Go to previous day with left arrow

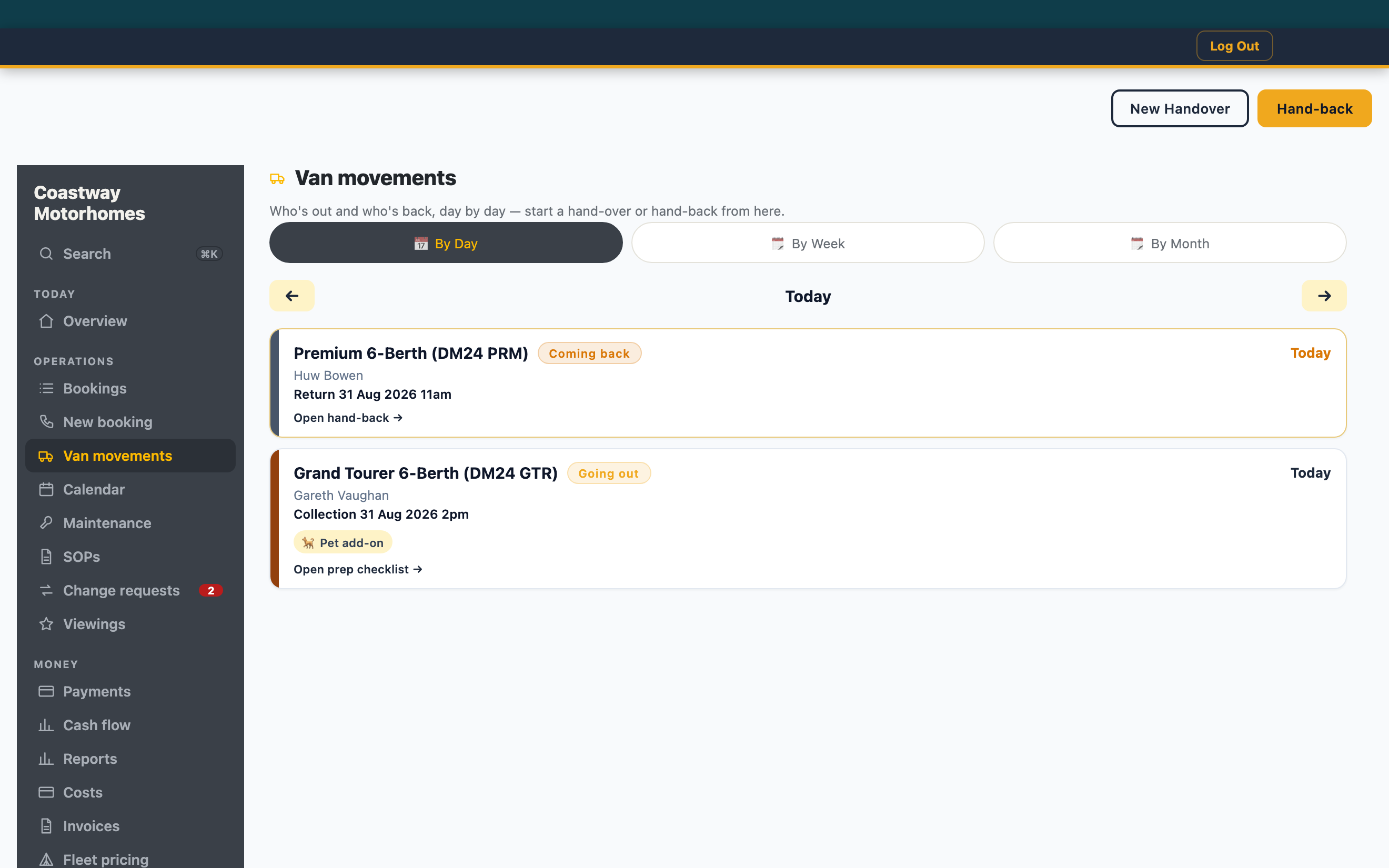pyautogui.click(x=292, y=296)
